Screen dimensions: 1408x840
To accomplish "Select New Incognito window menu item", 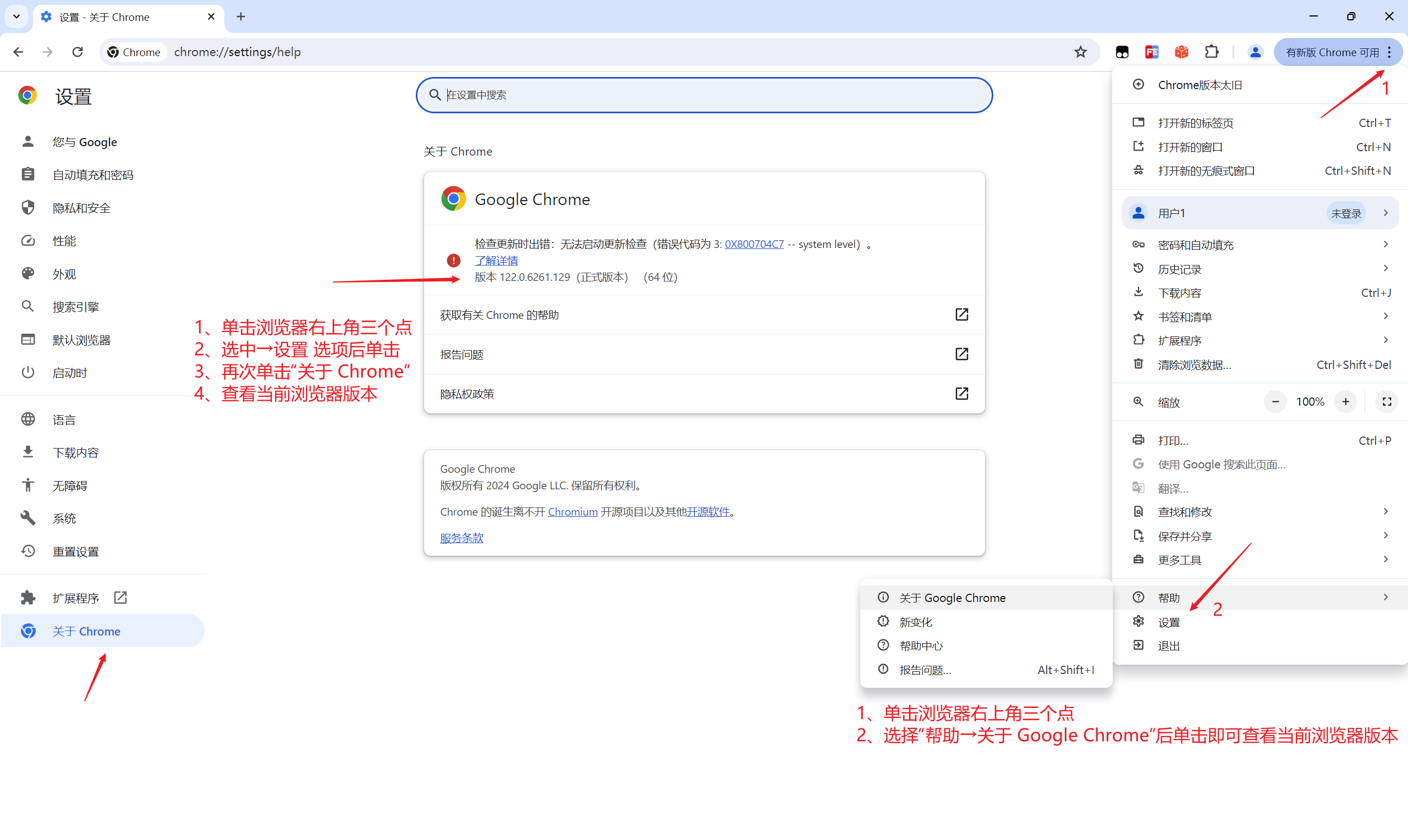I will point(1259,170).
